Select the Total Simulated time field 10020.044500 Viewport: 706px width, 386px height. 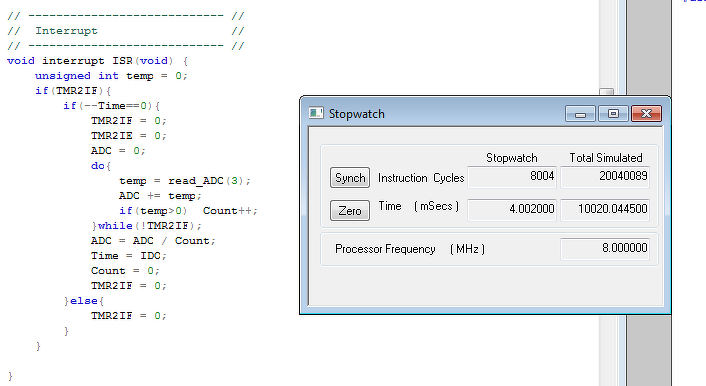[605, 209]
